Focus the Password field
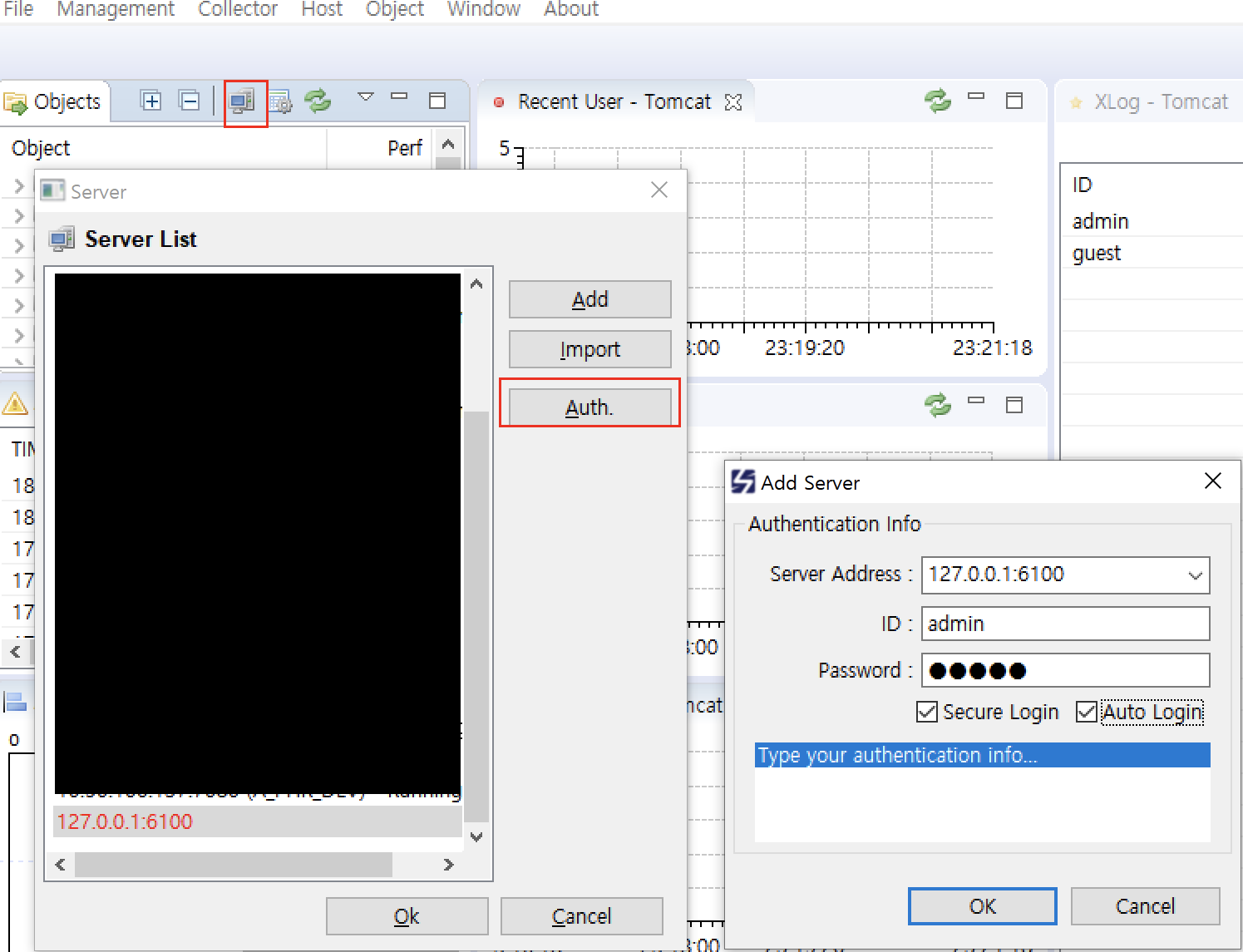The height and width of the screenshot is (952, 1243). (x=1066, y=670)
